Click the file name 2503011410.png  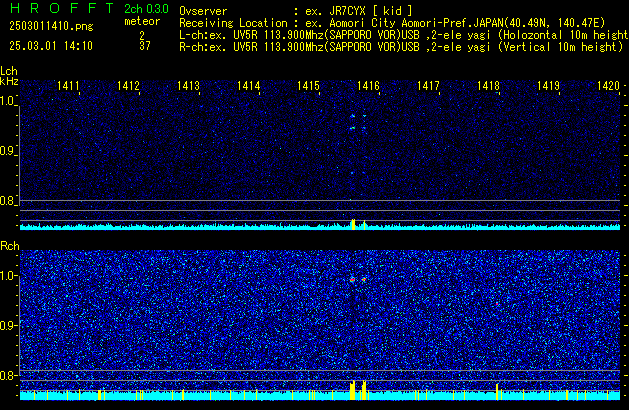point(51,26)
